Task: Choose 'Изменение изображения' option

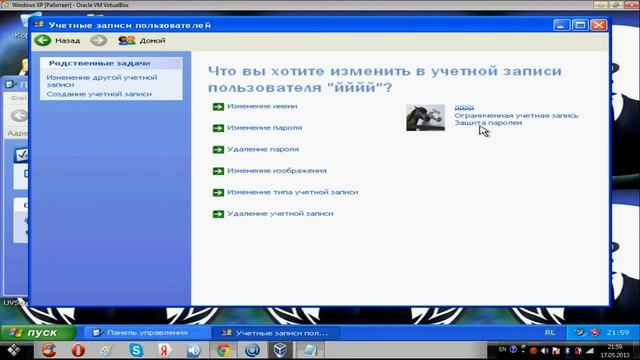Action: click(x=277, y=171)
